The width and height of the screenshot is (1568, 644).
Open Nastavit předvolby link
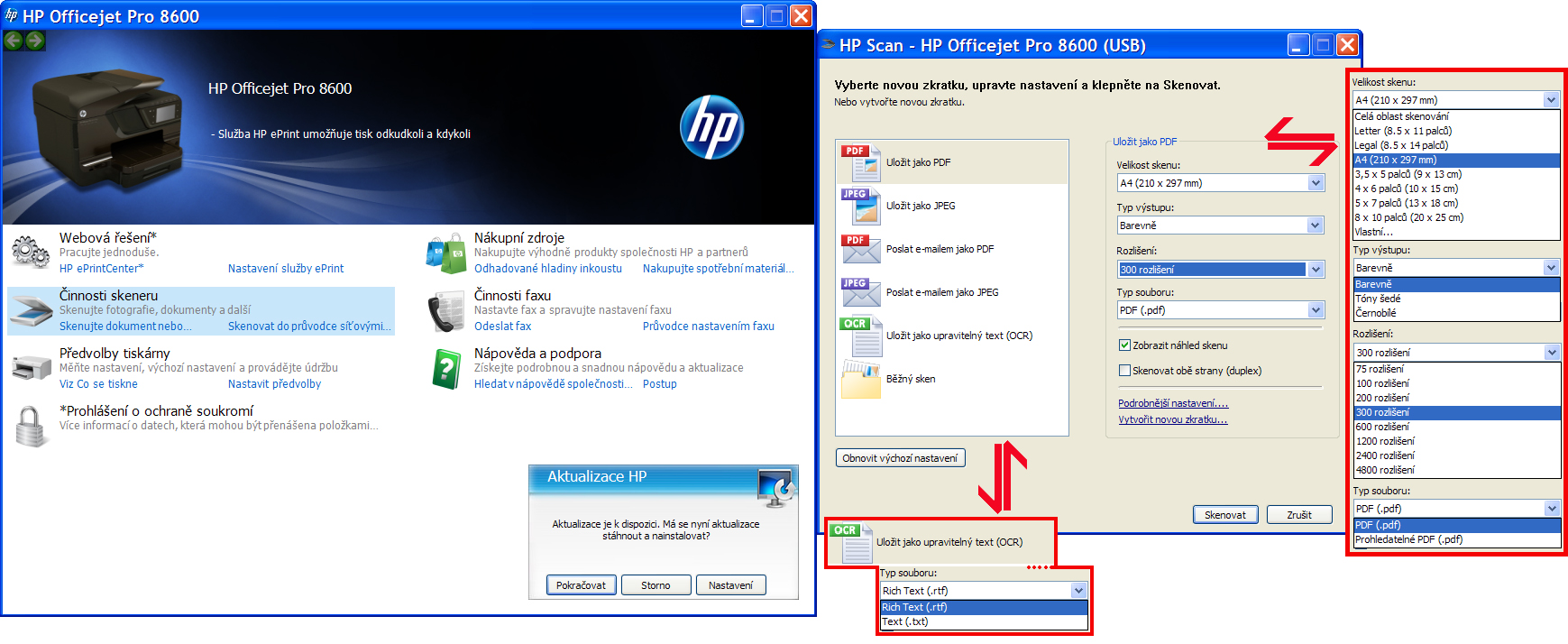coord(274,384)
